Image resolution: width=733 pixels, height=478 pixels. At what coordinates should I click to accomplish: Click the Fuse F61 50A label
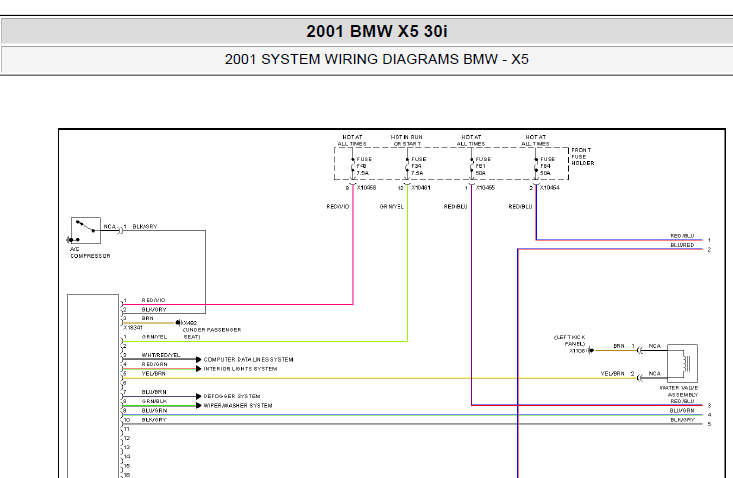pos(483,166)
